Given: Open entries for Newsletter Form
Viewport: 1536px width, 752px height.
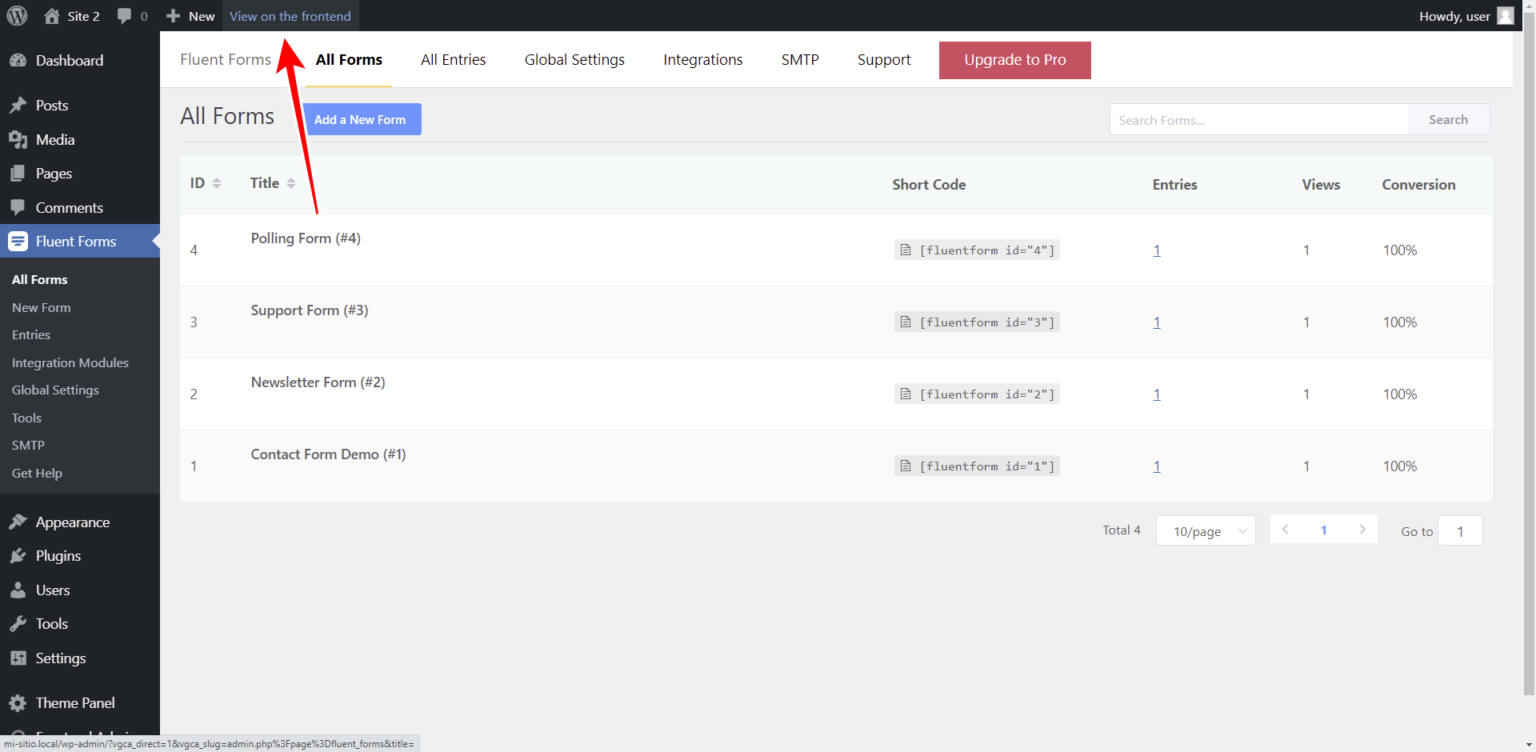Looking at the screenshot, I should click(1157, 393).
